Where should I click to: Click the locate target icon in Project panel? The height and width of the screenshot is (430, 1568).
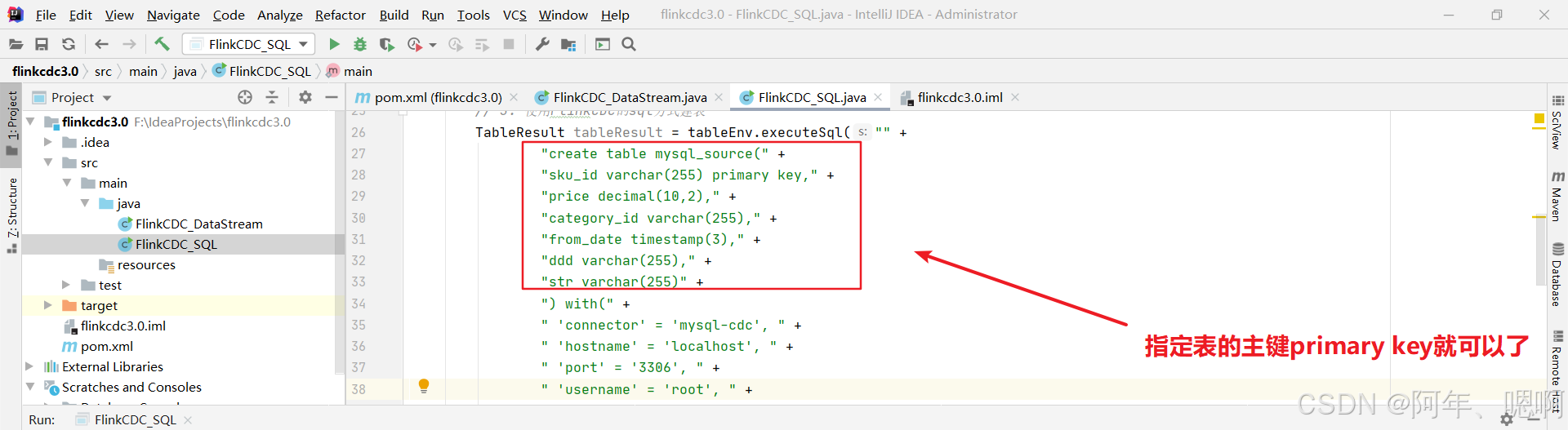tap(245, 97)
